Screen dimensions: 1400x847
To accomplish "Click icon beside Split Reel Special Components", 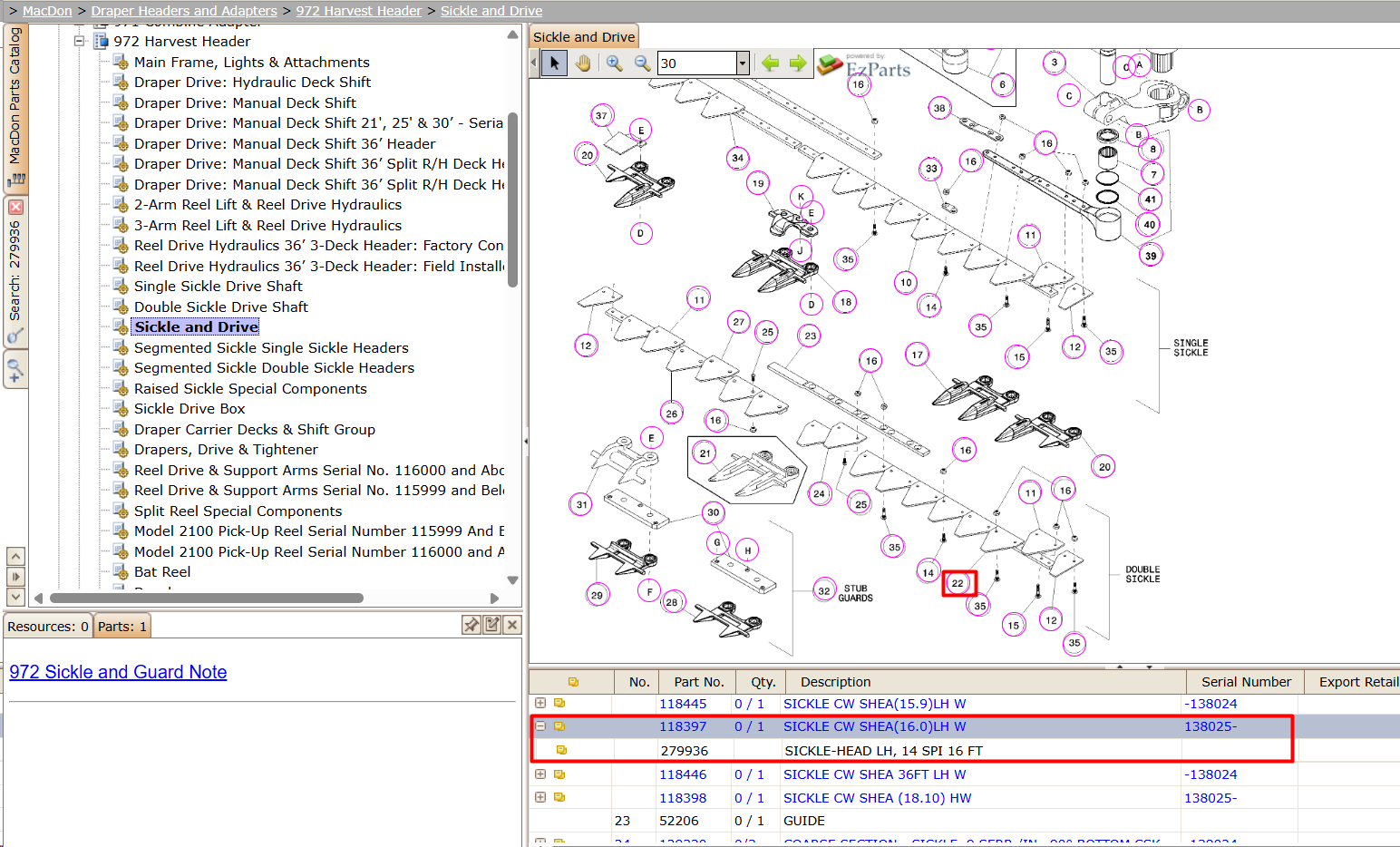I will (x=121, y=511).
